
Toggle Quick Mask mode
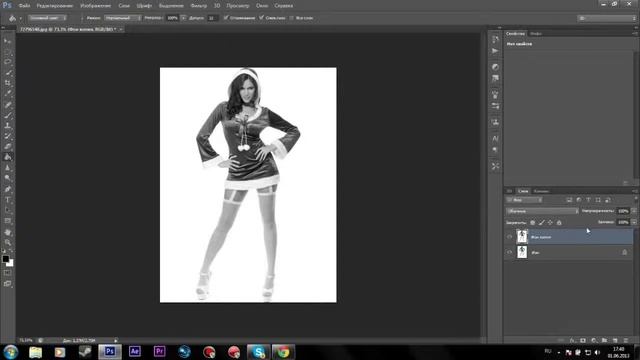point(7,273)
